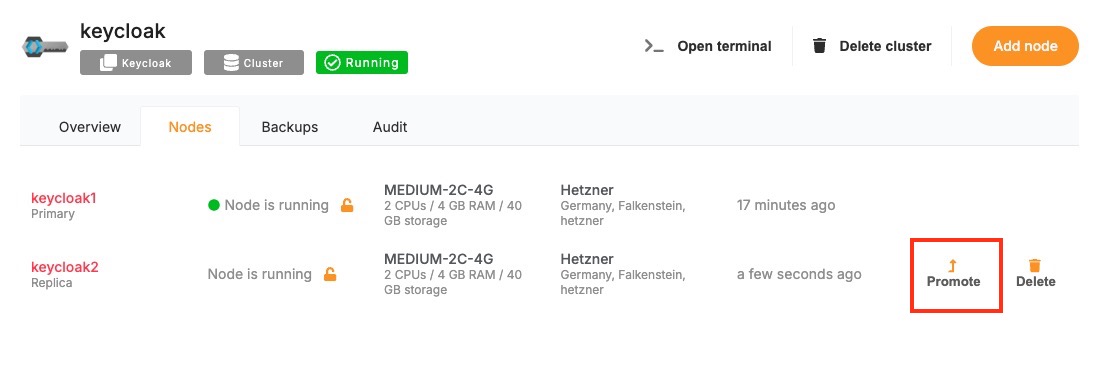
Task: Open the keycloak1 node link
Action: click(x=64, y=198)
